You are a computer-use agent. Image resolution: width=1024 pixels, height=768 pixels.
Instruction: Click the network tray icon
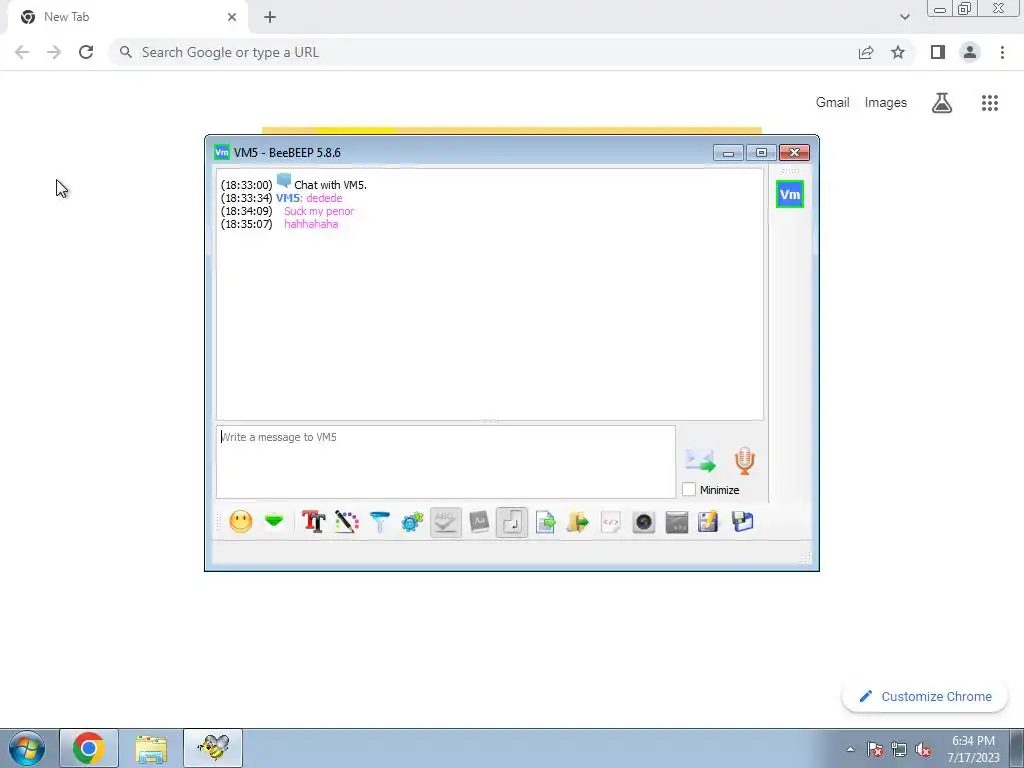[899, 749]
